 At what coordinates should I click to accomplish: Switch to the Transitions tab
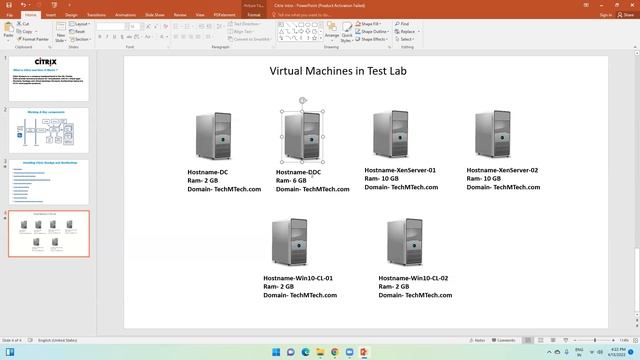point(96,15)
